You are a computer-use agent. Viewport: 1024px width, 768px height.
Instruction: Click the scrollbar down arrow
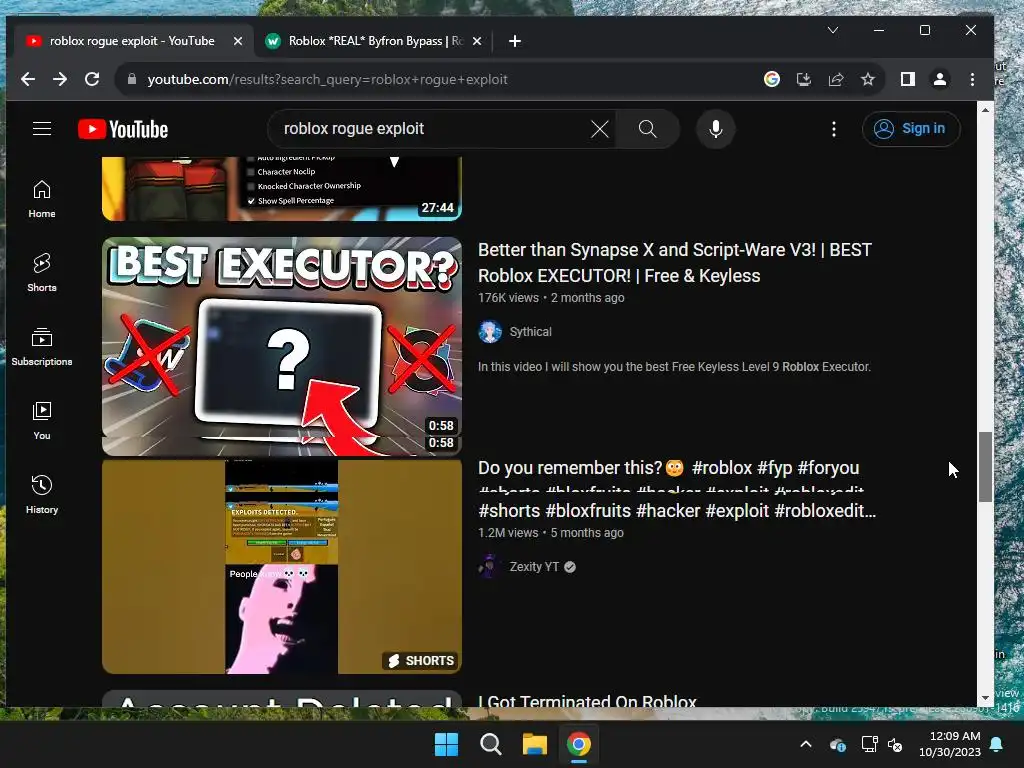click(x=985, y=699)
